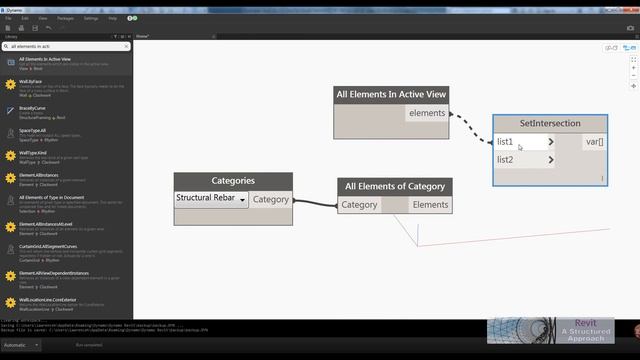Screen dimensions: 640x360
Task: Click the Open file toolbar icon
Action: click(x=21, y=28)
